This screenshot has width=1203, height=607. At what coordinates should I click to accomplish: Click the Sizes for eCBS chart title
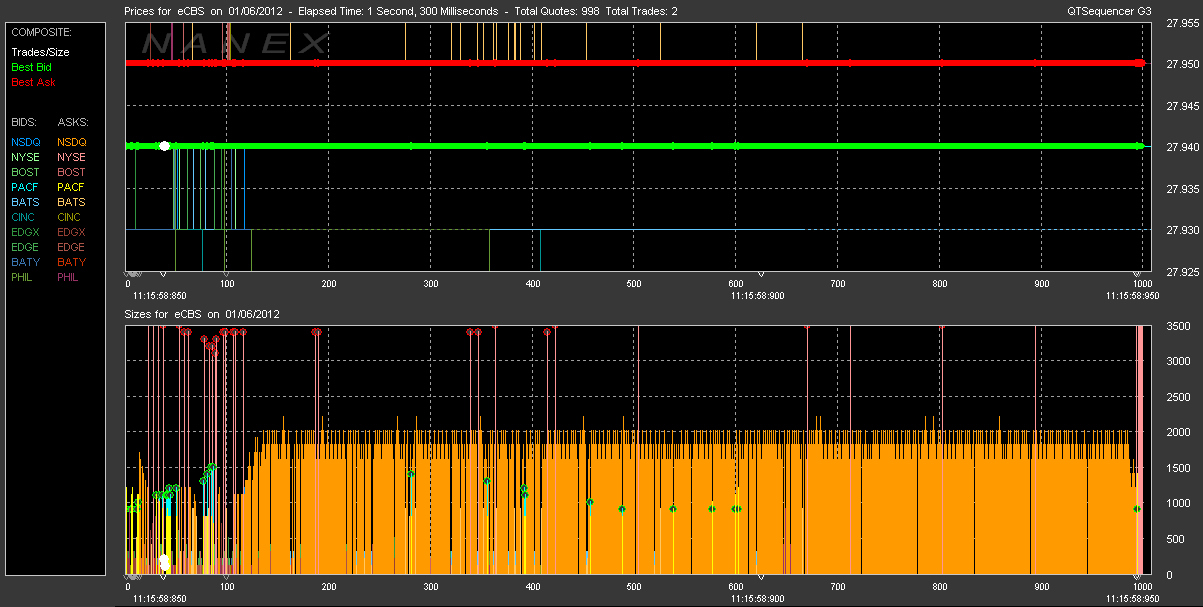(x=201, y=314)
